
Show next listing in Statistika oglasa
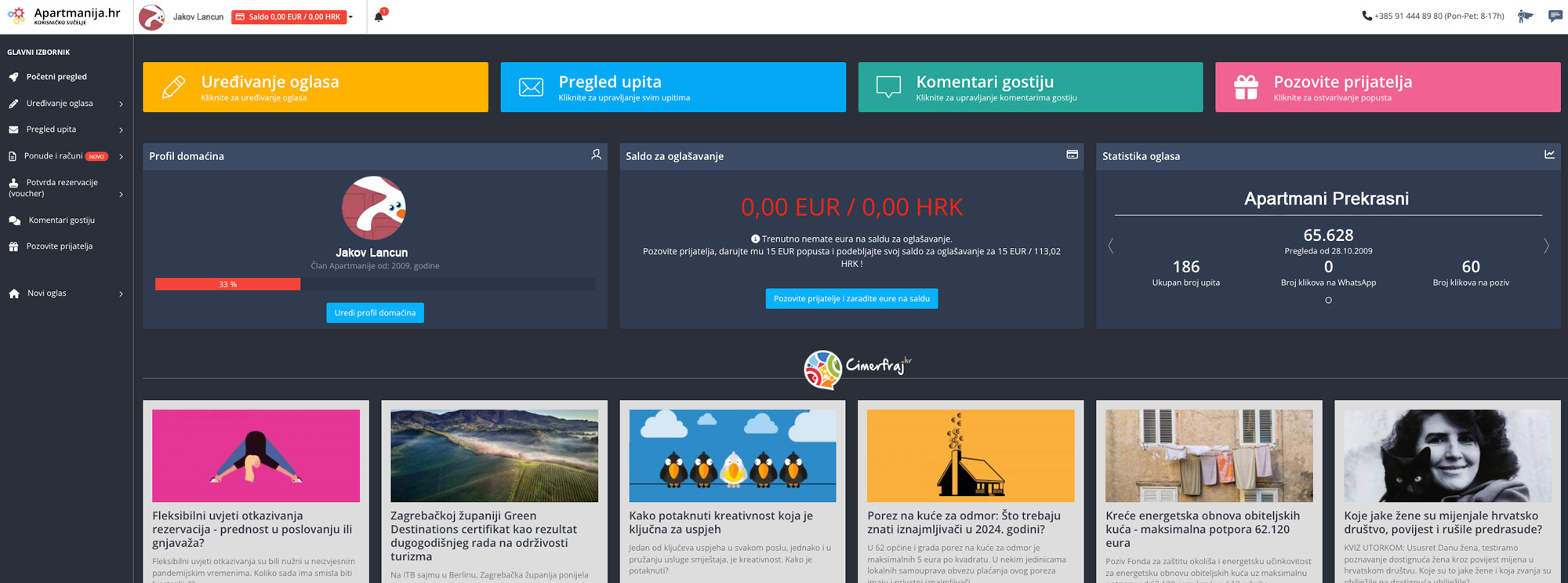1546,246
